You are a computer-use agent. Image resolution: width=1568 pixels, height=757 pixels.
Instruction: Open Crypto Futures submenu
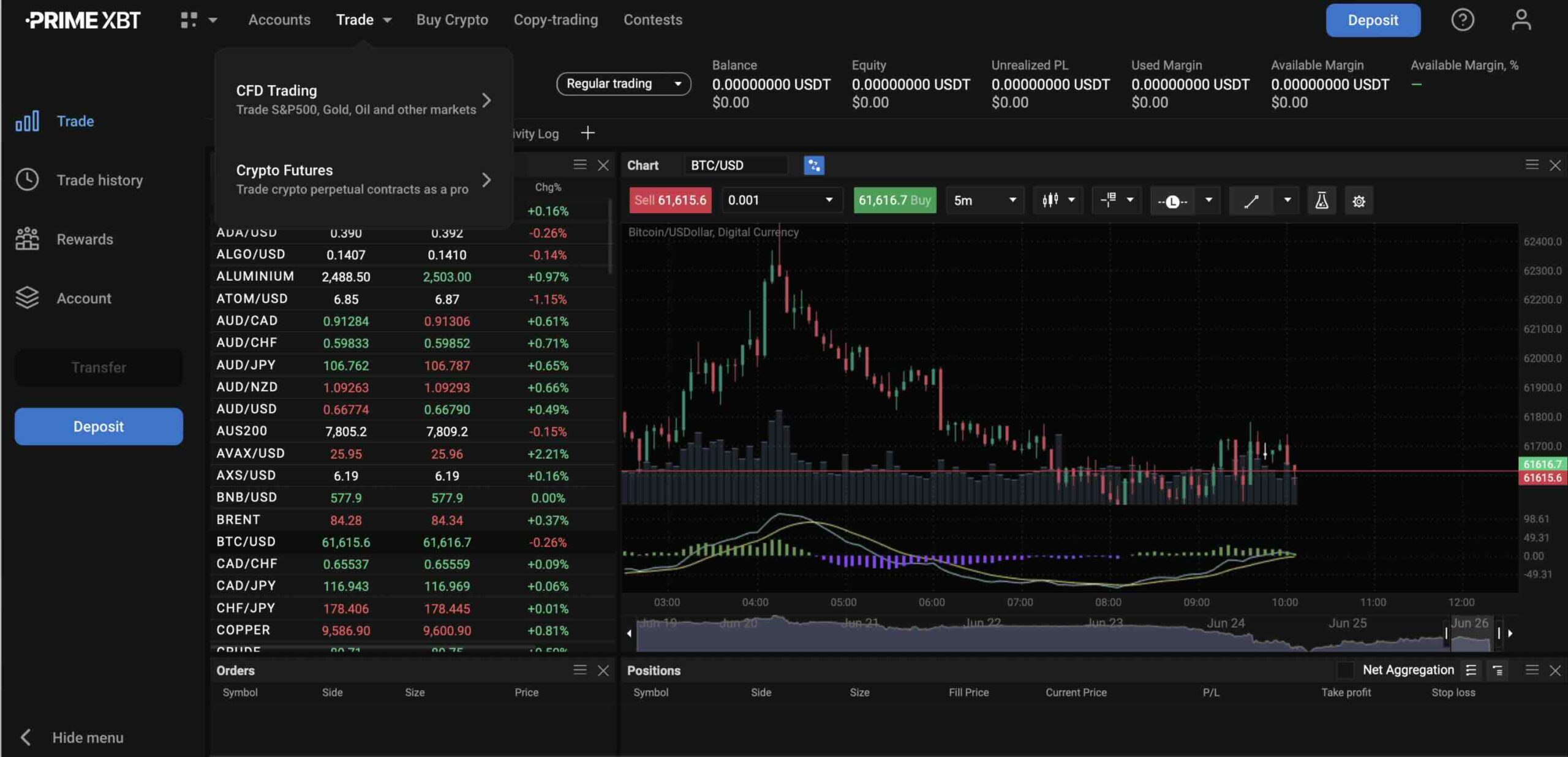(x=364, y=179)
